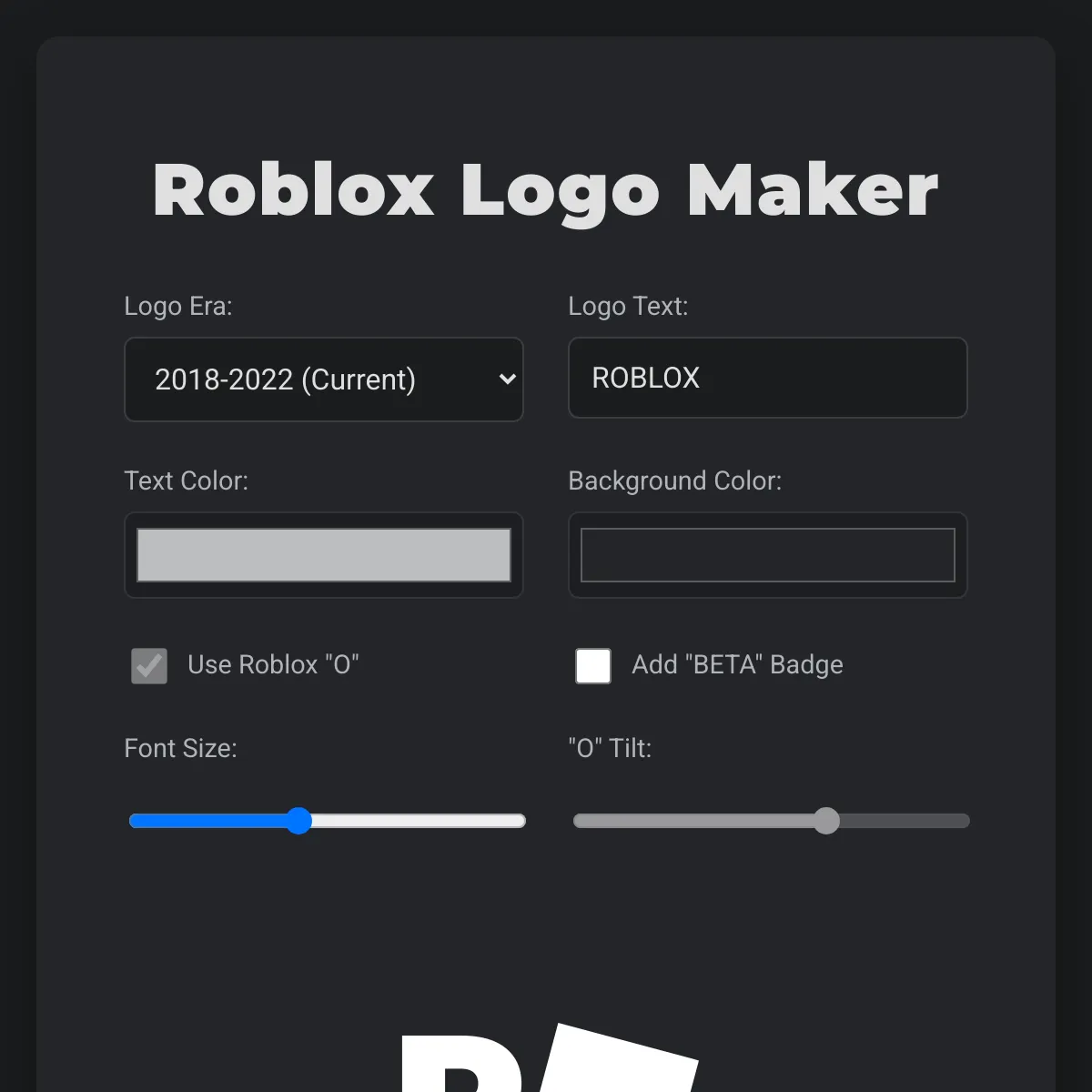Toggle the Use Roblox "O" checkbox
This screenshot has height=1092, width=1092.
149,666
